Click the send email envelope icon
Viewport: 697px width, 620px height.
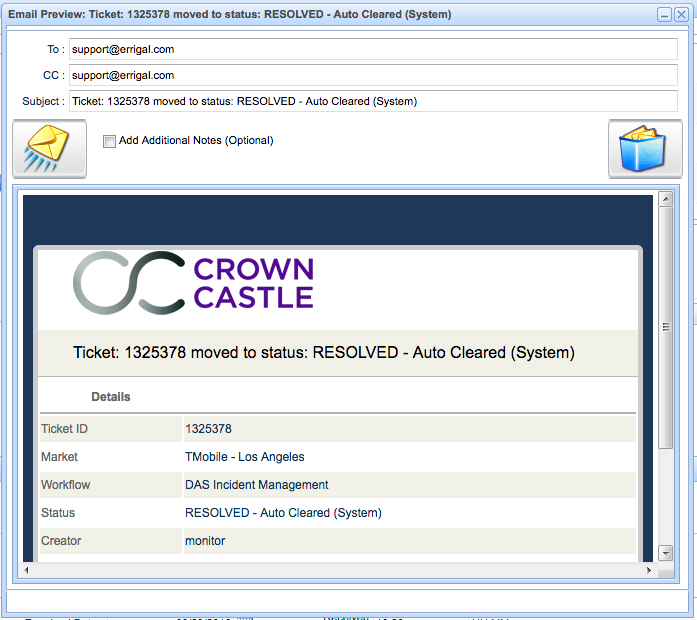tap(49, 149)
